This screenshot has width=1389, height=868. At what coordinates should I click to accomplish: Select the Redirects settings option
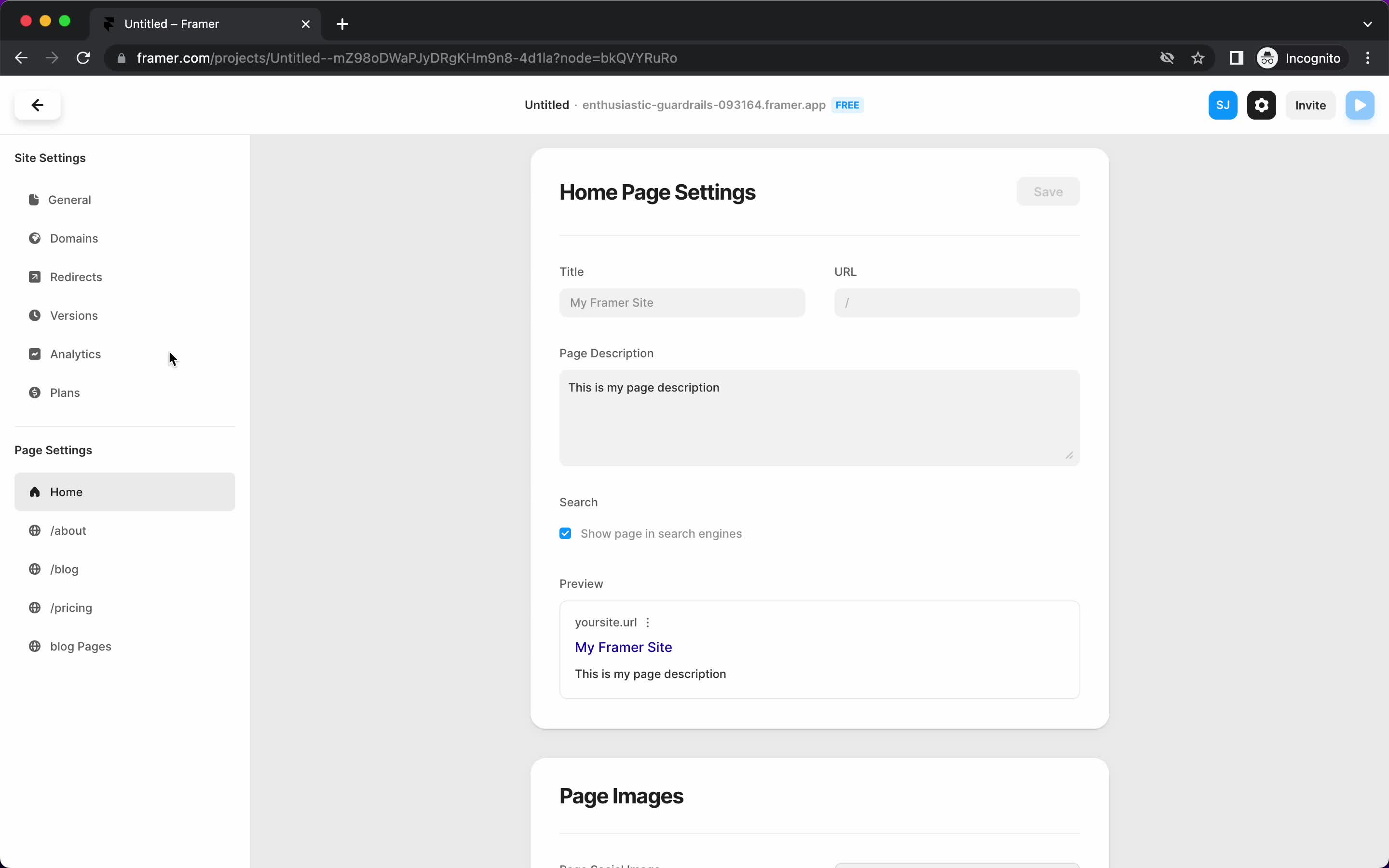tap(75, 277)
